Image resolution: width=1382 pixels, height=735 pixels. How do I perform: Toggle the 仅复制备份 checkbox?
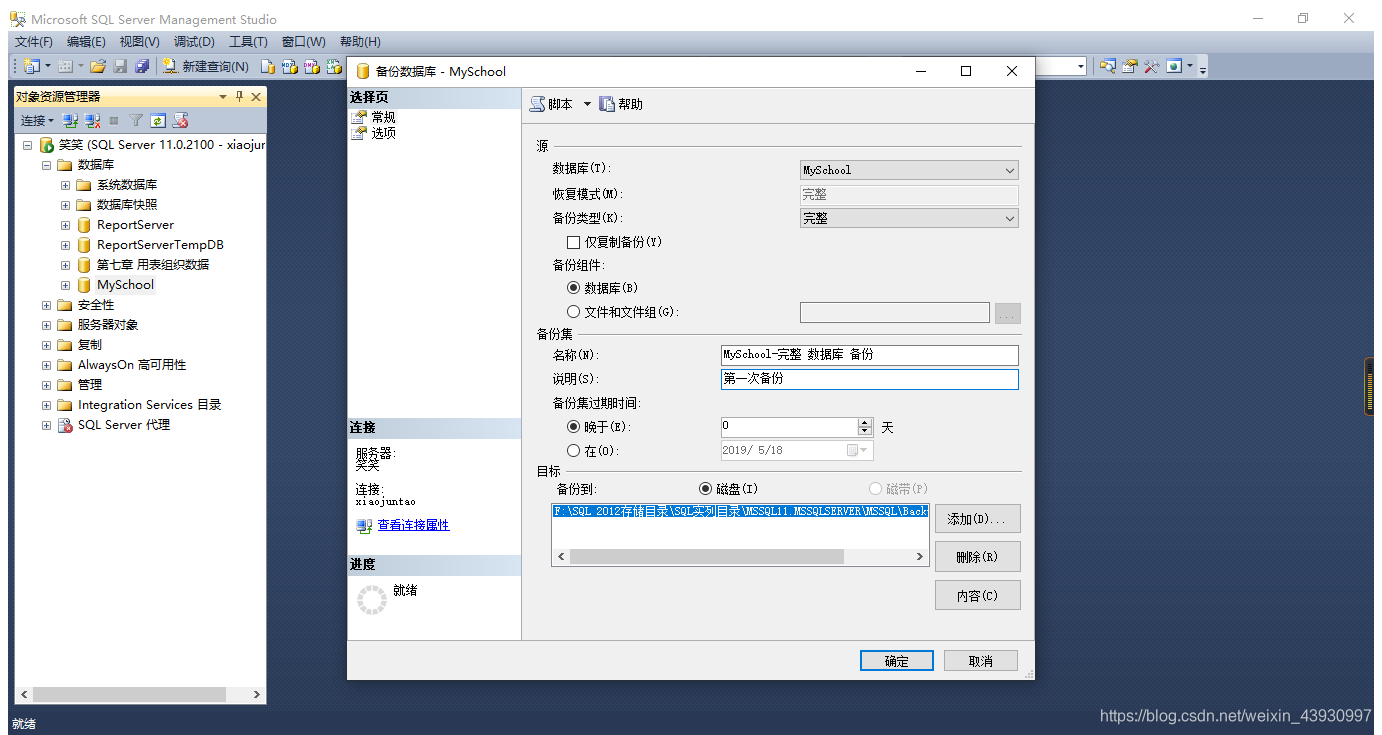coord(573,242)
